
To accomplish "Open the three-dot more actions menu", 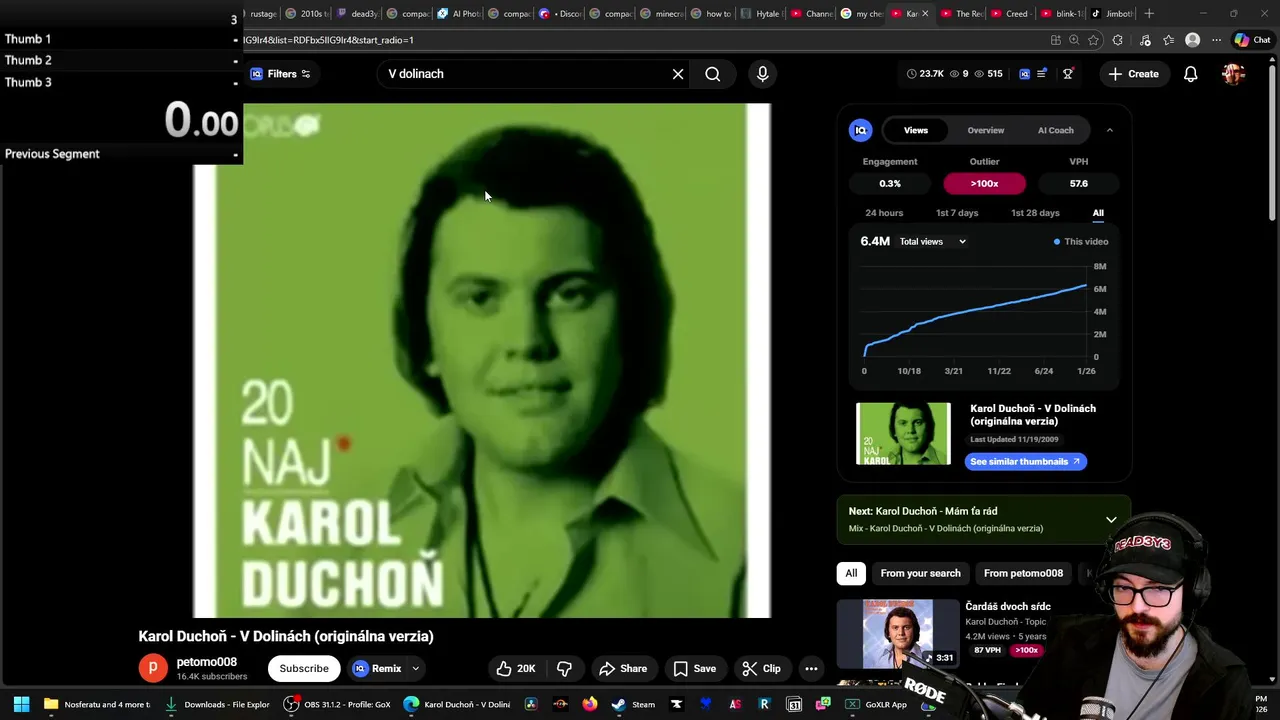I will (811, 669).
